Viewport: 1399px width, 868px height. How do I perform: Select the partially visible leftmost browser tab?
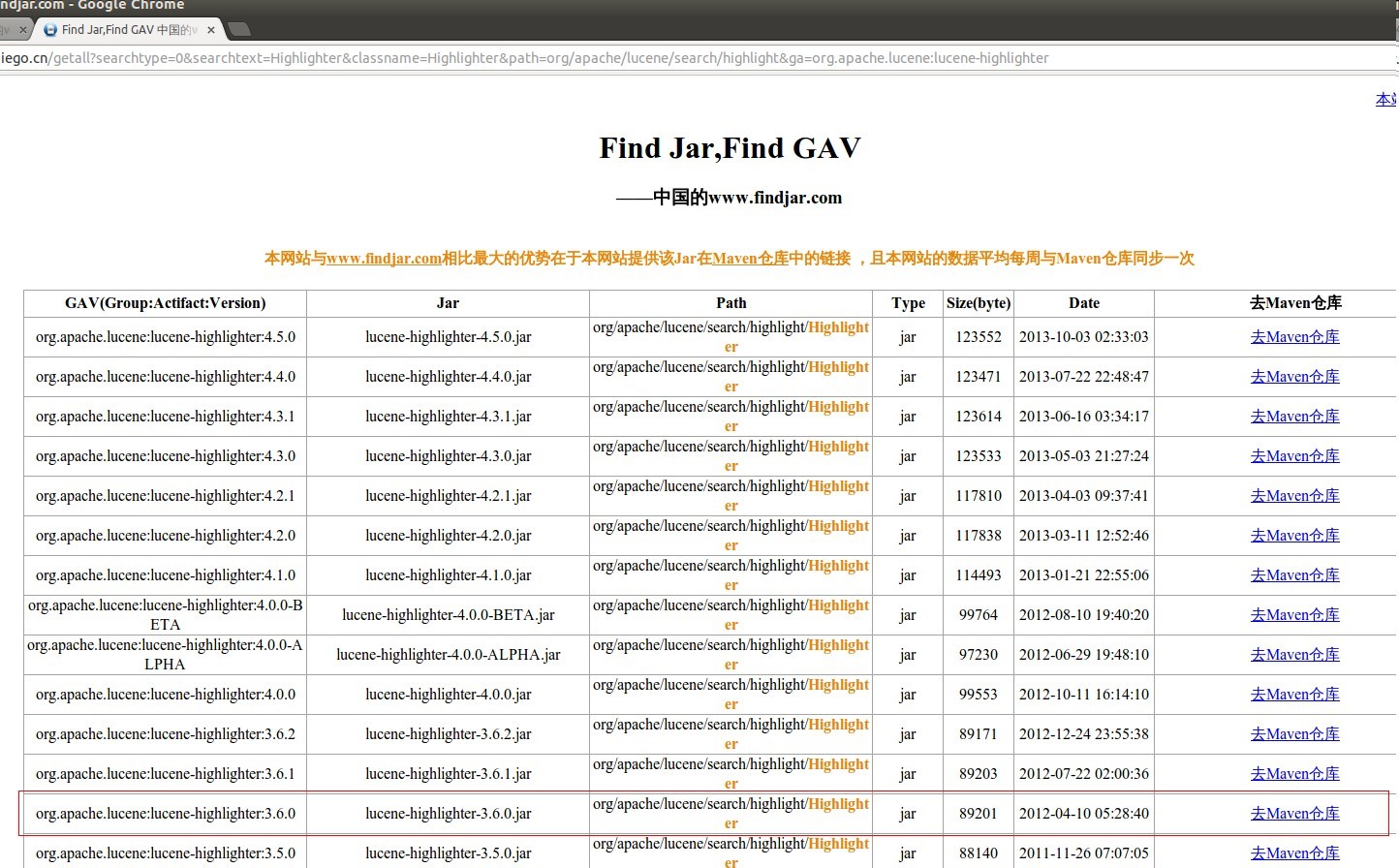click(8, 29)
